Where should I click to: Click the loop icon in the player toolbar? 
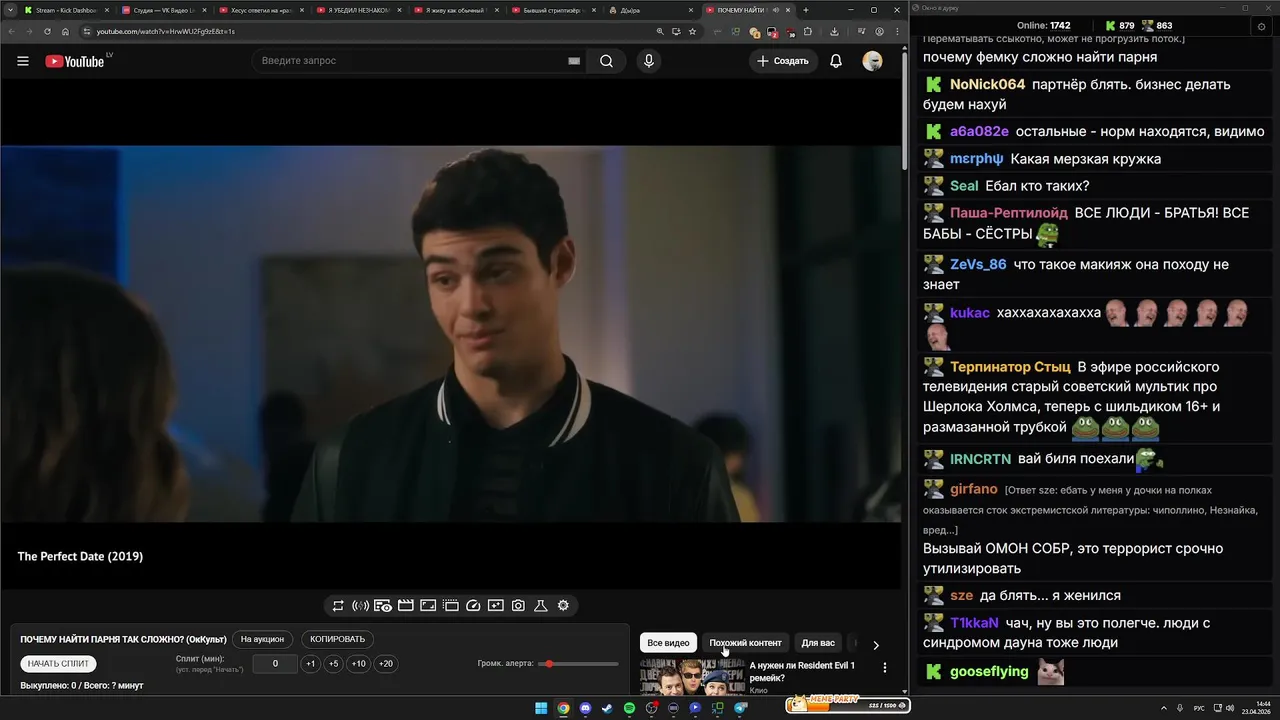(338, 606)
